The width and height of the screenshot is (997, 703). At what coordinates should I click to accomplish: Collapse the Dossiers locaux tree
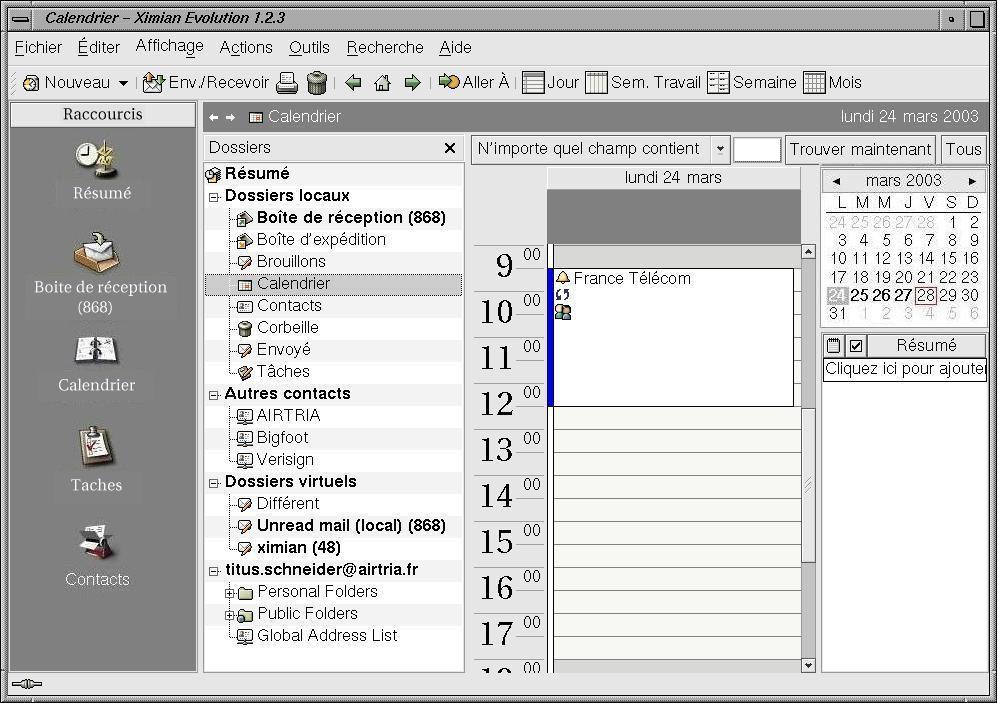click(x=214, y=197)
